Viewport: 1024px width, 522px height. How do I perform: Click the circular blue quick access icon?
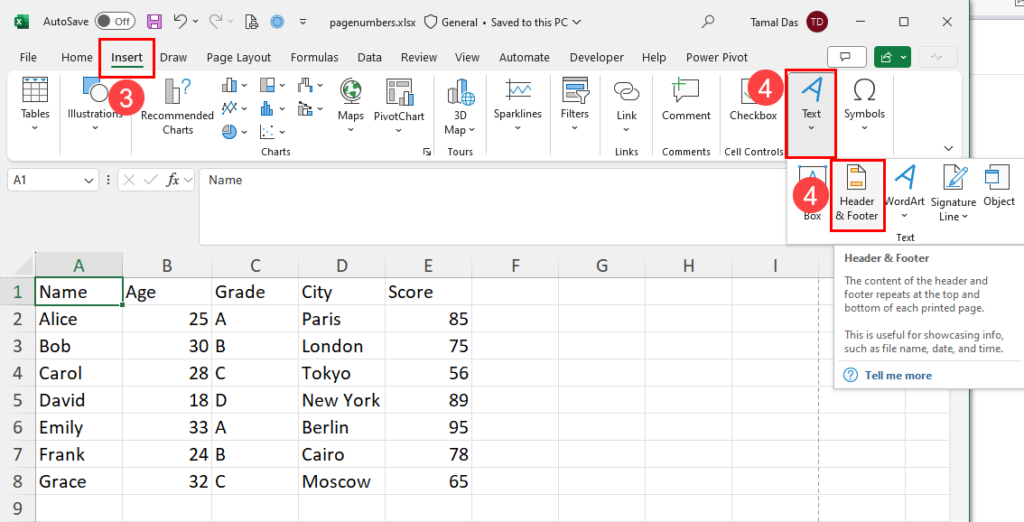pos(278,22)
